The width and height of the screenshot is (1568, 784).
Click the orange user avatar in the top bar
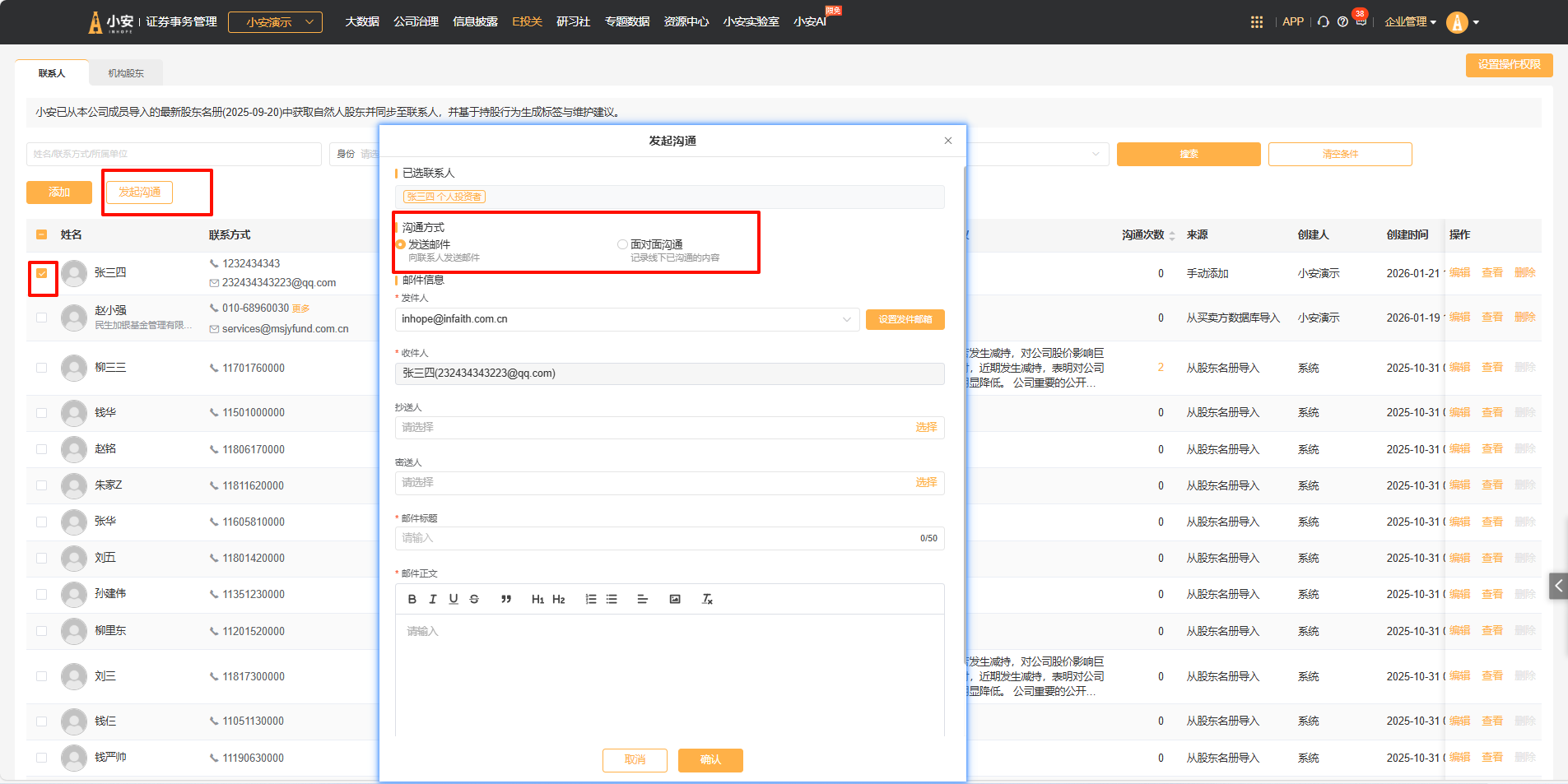pos(1457,22)
